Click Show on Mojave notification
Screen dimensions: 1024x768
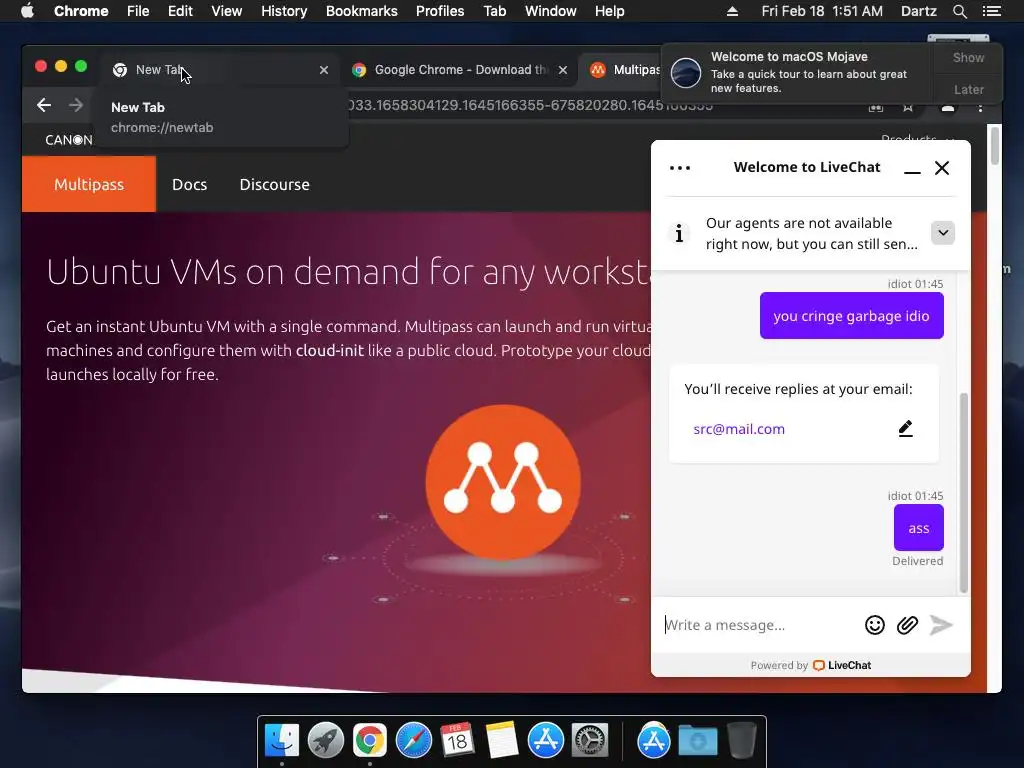pos(968,57)
